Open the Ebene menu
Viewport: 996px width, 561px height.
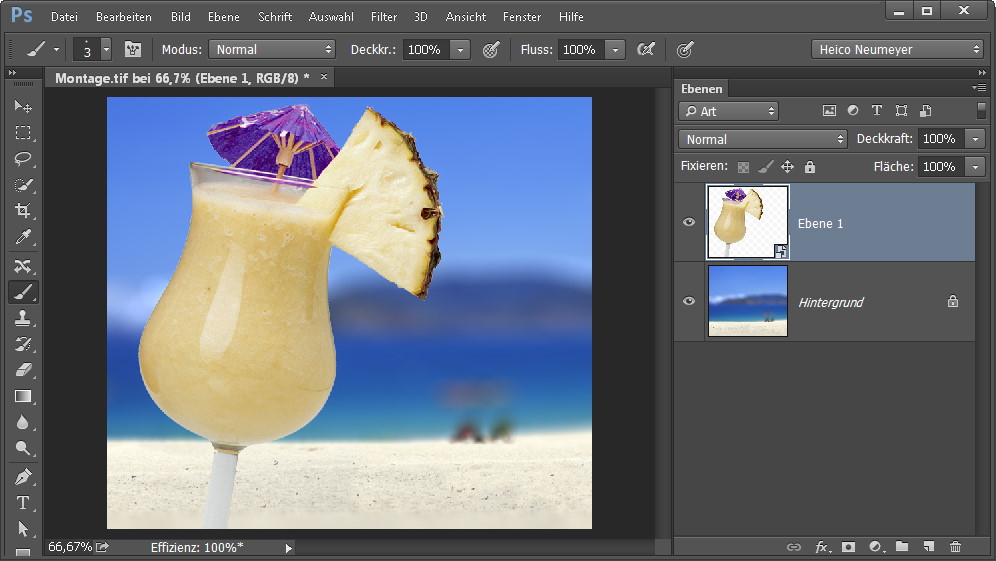224,17
